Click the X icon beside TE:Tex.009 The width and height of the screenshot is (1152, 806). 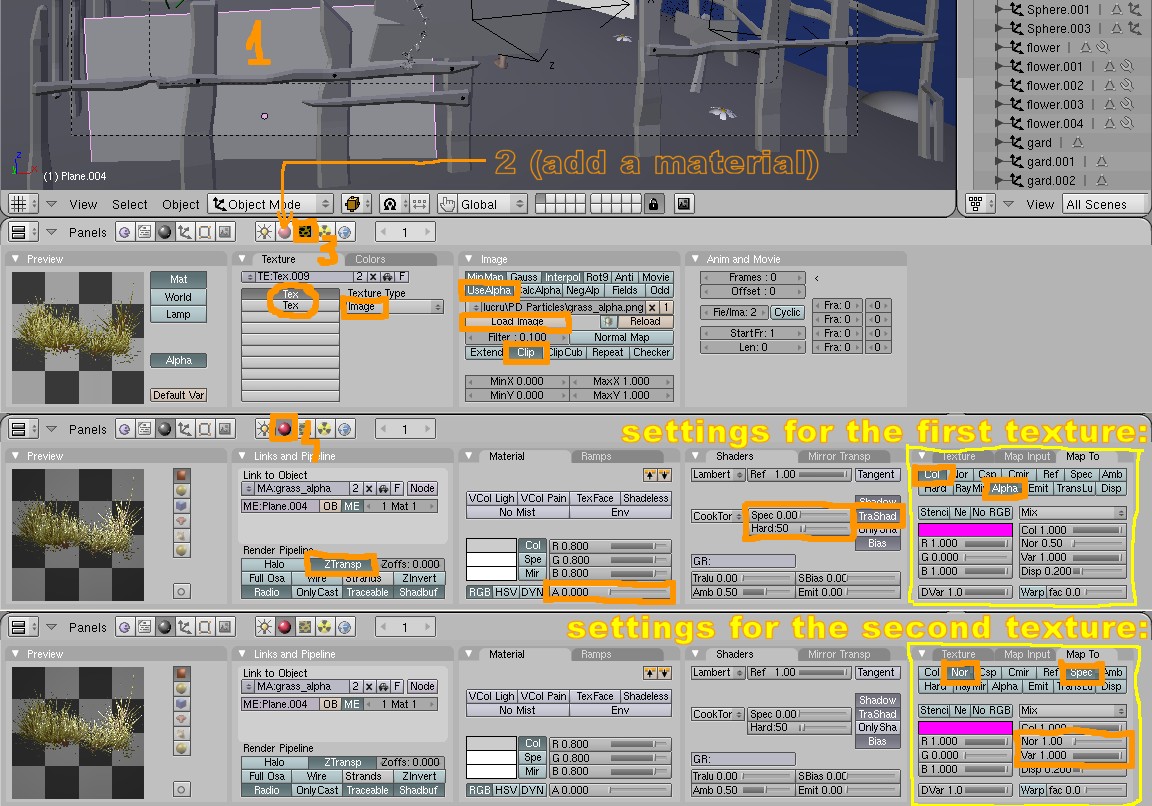371,276
